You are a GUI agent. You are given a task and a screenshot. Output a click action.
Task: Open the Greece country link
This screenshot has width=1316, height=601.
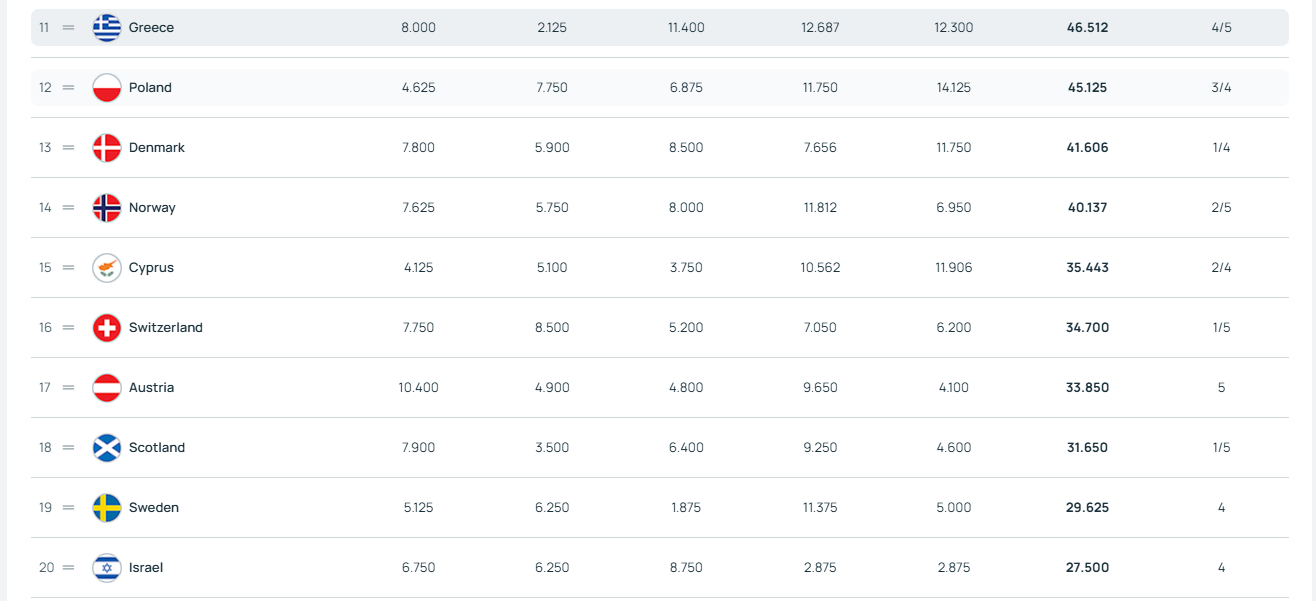click(x=151, y=28)
